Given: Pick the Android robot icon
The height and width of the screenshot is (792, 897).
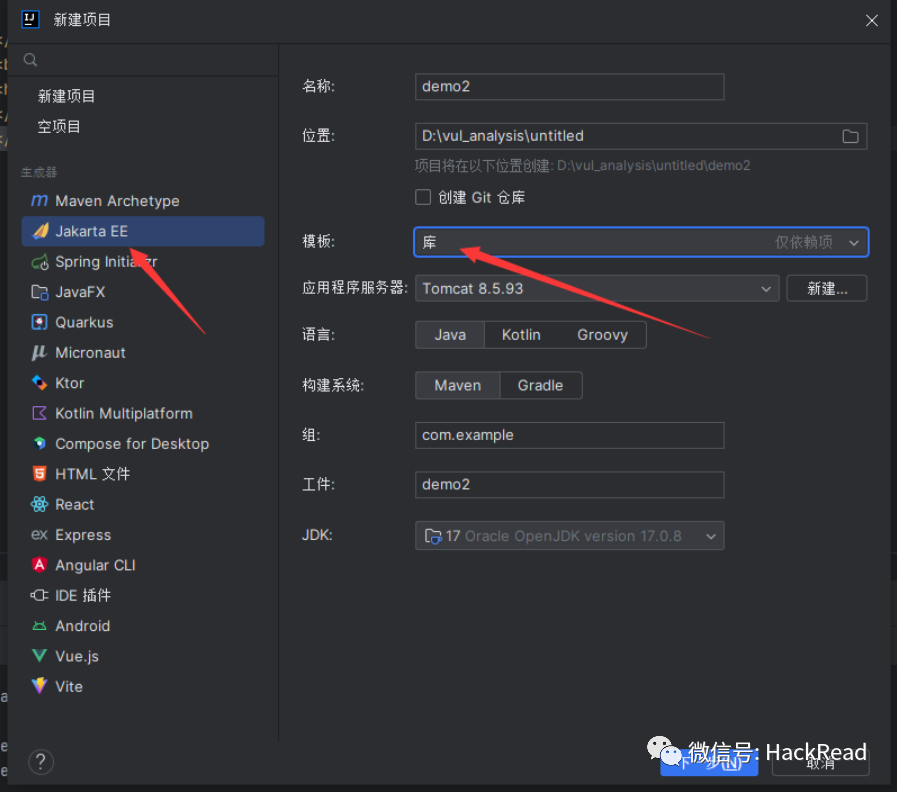Looking at the screenshot, I should 39,625.
